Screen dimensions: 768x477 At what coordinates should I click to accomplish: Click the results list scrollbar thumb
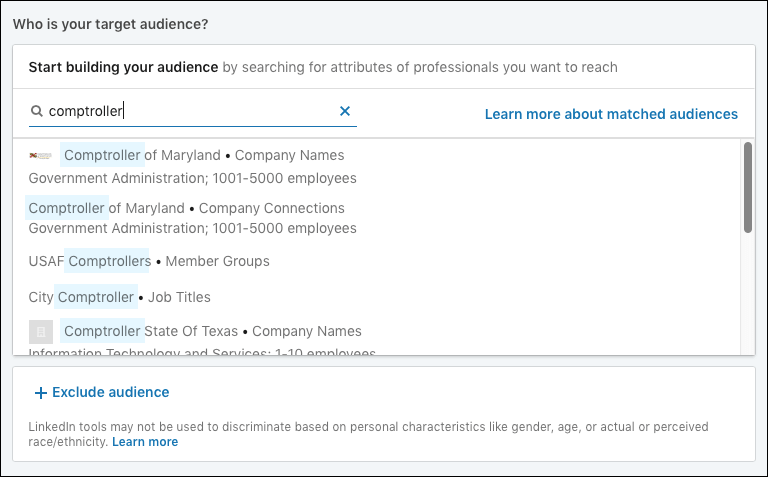click(747, 187)
